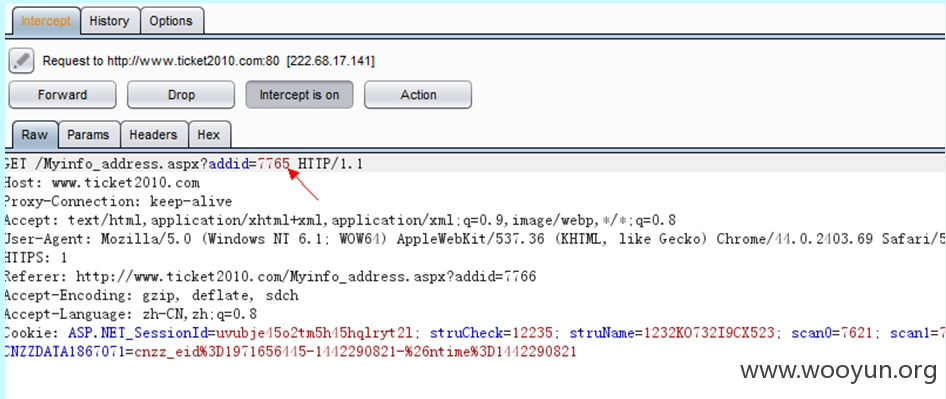Click the Accept-Language: zh-CN header line
The height and width of the screenshot is (399, 946).
130,314
